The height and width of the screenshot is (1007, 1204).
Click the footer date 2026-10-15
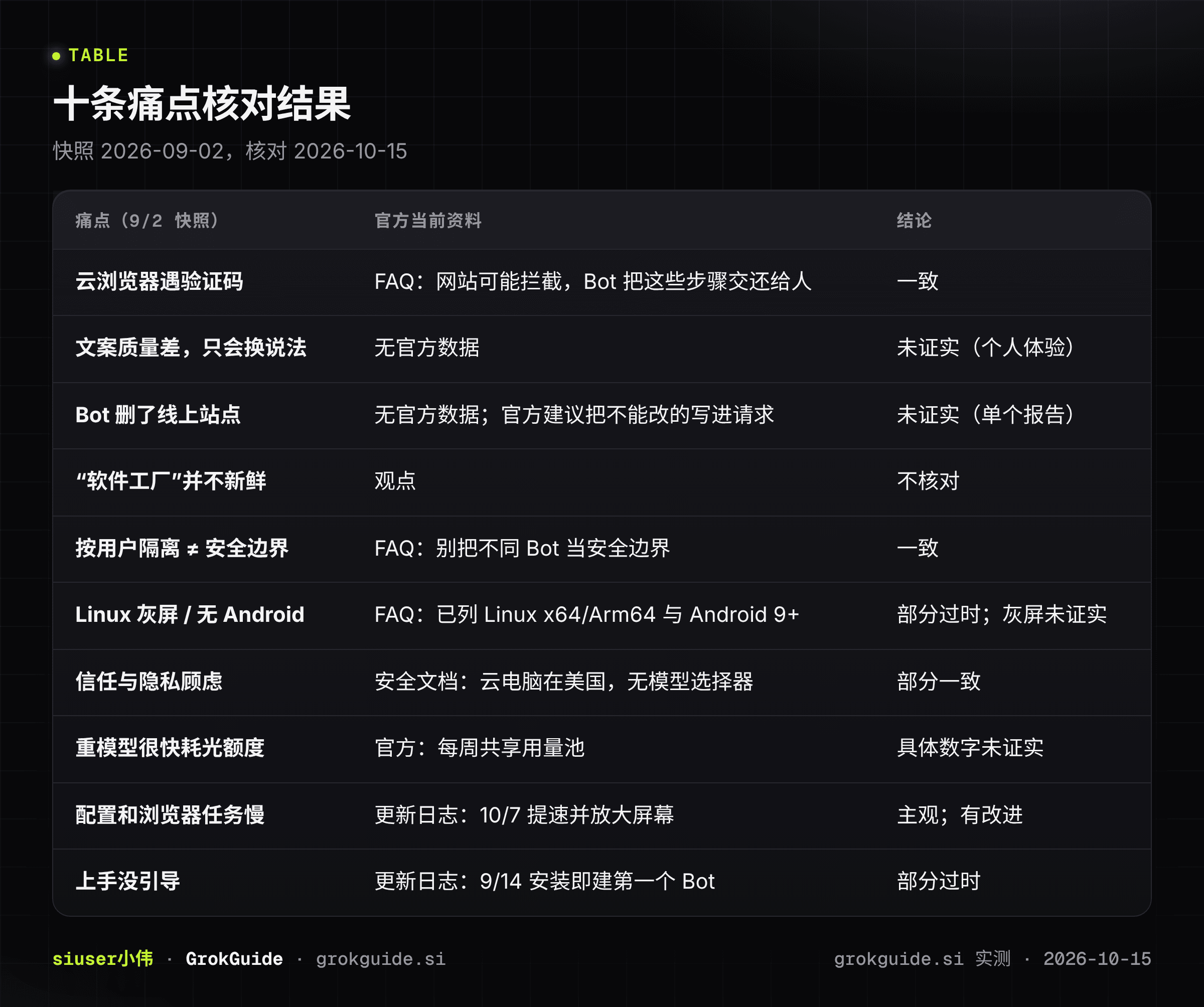pyautogui.click(x=1097, y=958)
